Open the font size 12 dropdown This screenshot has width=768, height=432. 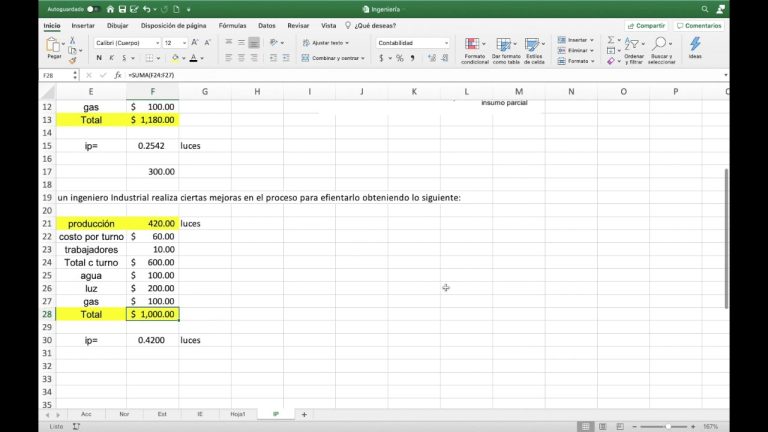176,43
